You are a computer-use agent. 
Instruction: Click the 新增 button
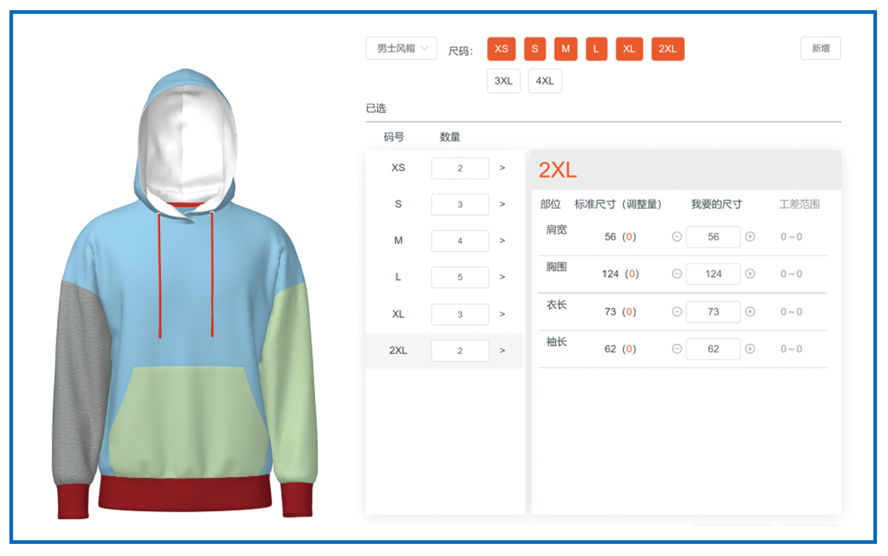(x=821, y=48)
